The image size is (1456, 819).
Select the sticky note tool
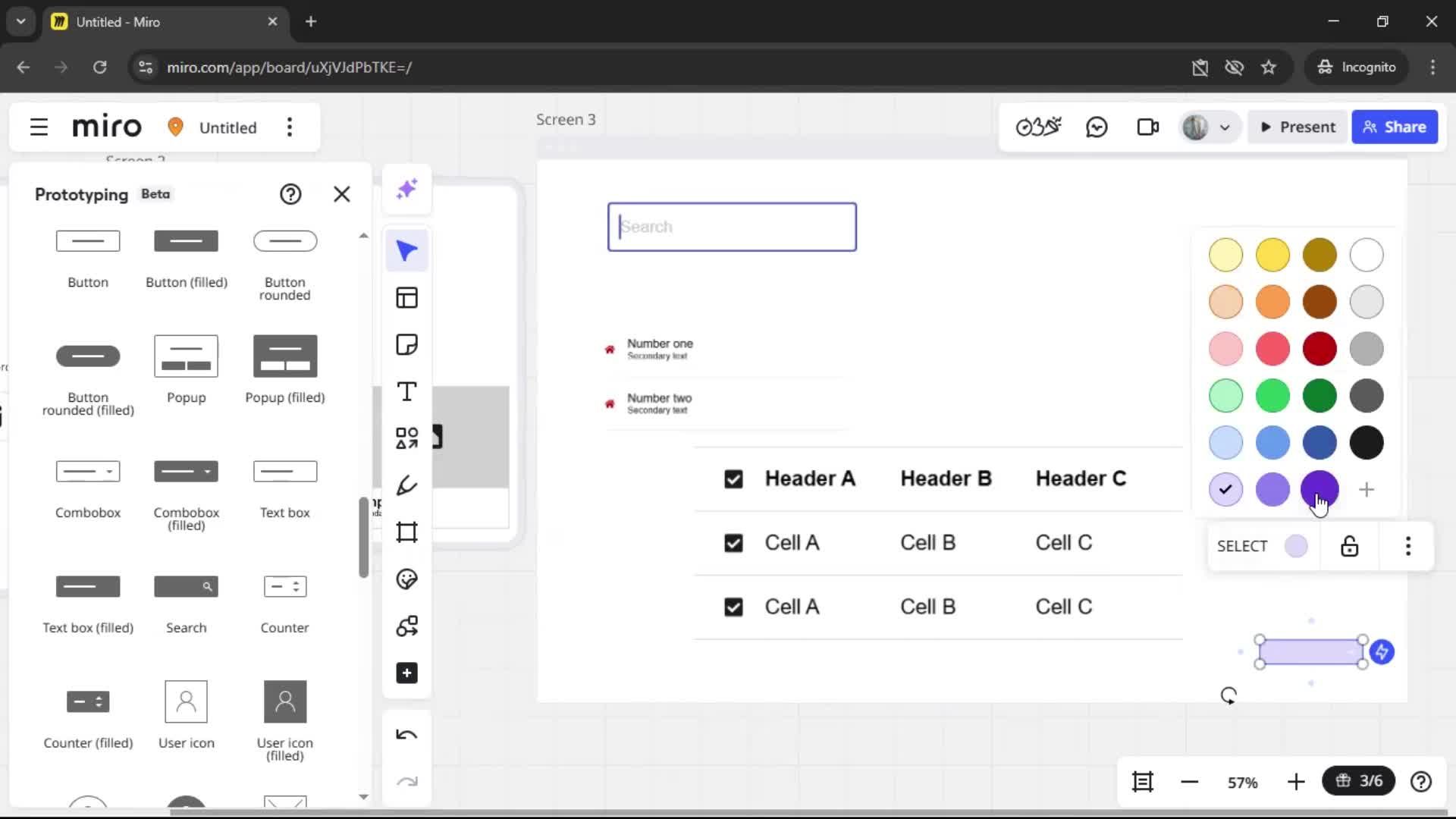point(407,345)
